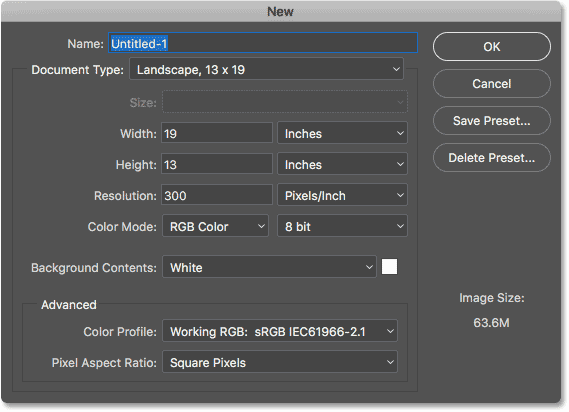Open the Width units dropdown
This screenshot has width=569, height=412.
342,133
